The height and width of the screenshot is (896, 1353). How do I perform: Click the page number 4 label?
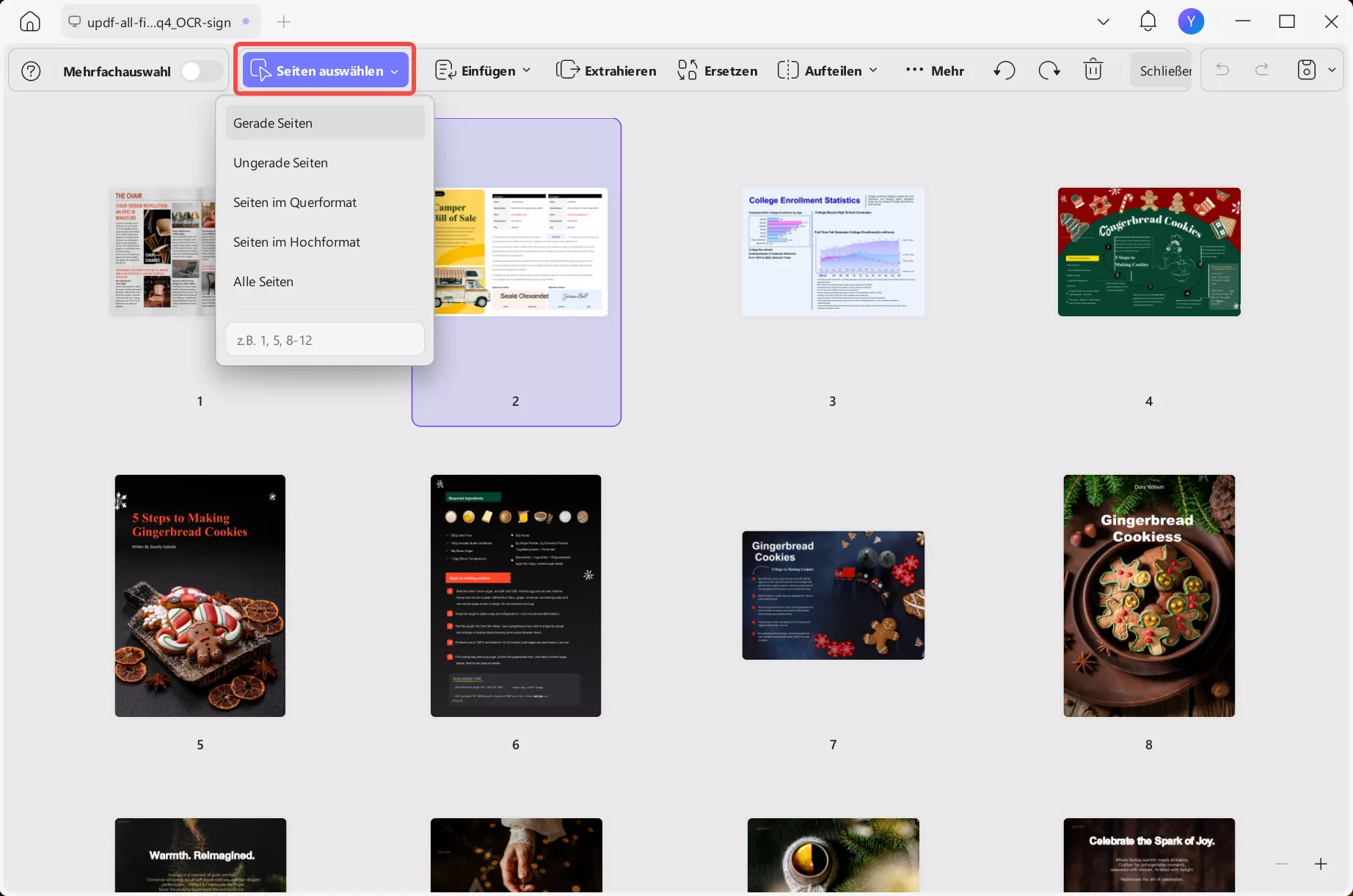(1149, 401)
